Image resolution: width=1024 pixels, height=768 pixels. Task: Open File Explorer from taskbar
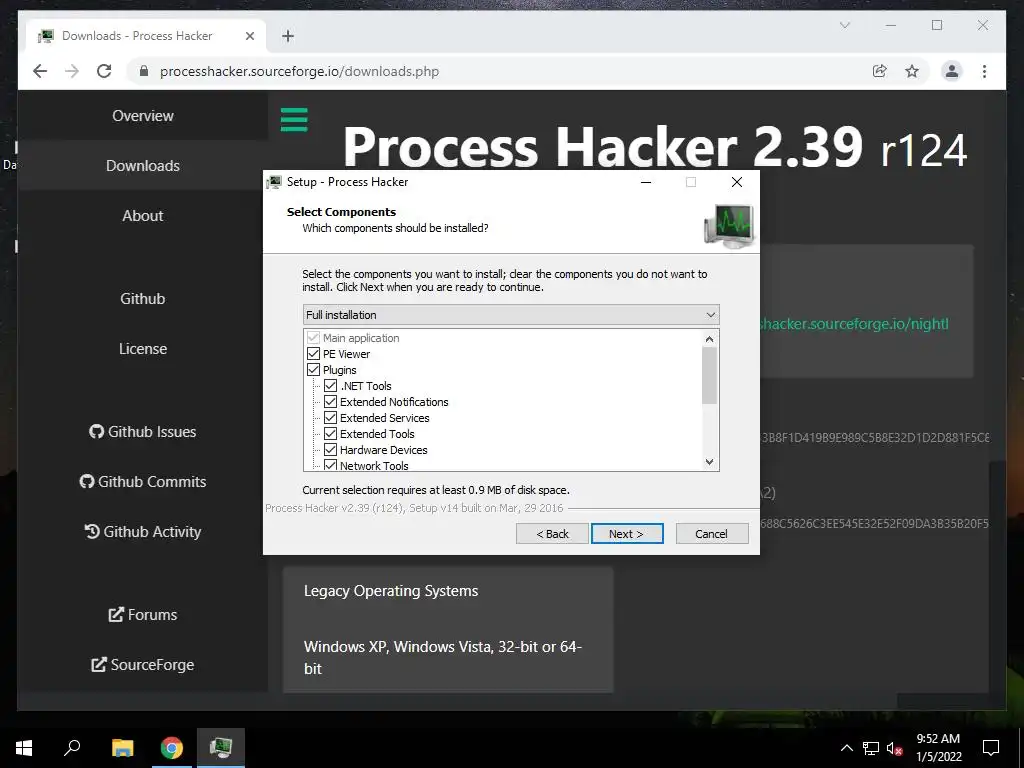click(122, 748)
